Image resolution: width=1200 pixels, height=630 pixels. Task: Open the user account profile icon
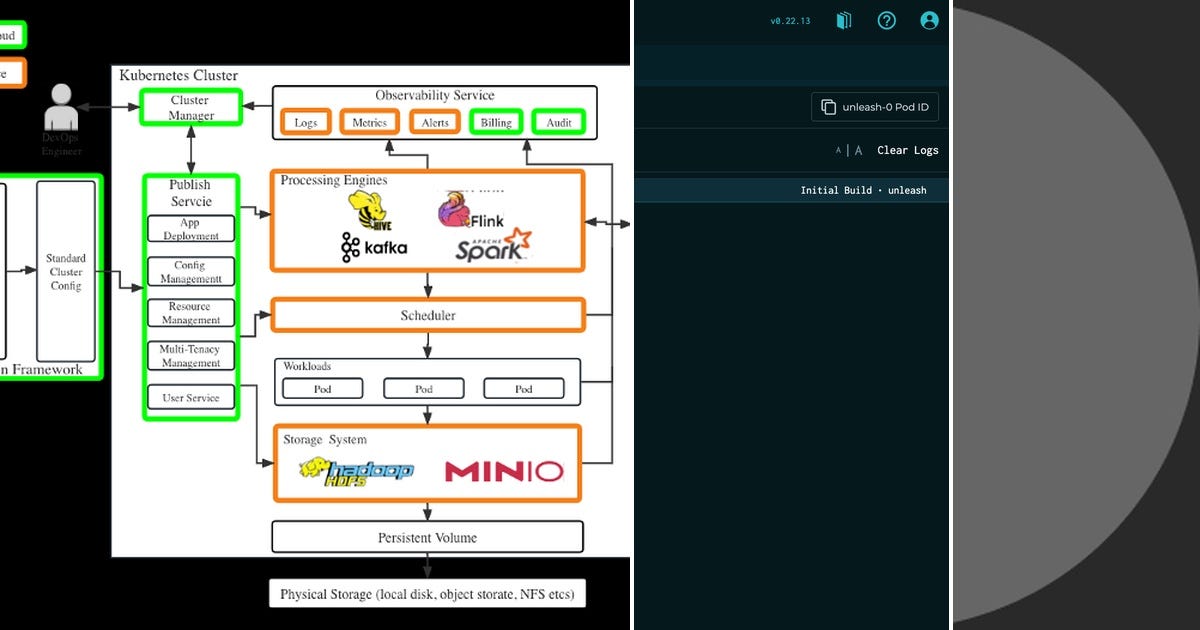(930, 20)
